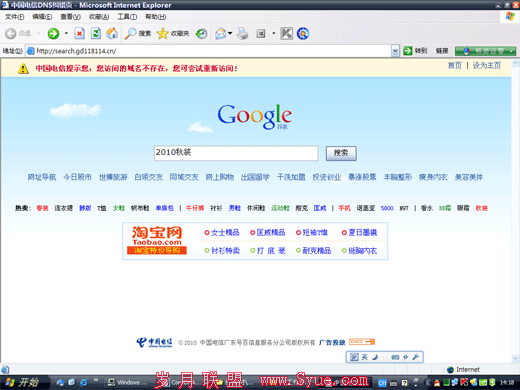The image size is (520, 390).
Task: Open the Forward button history dropdown
Action: 66,33
